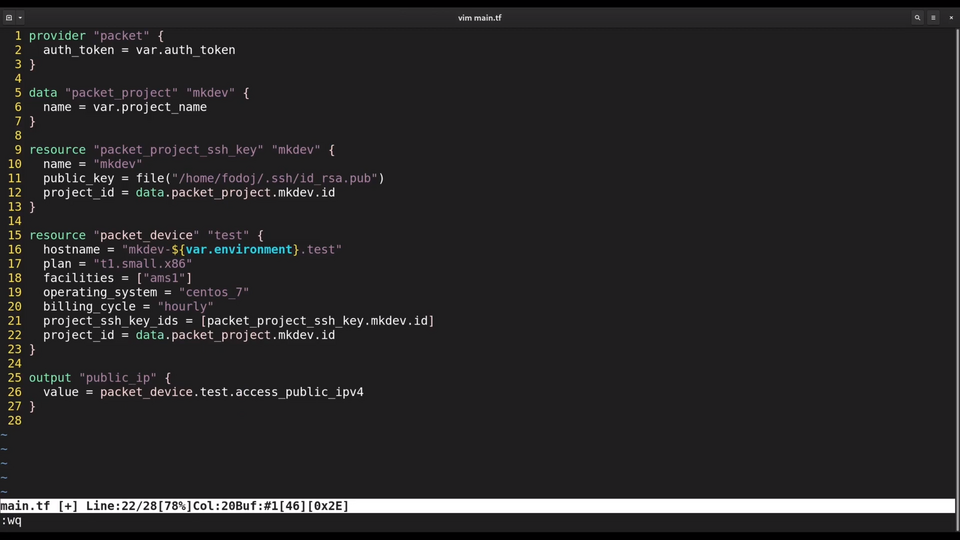Click name = "mkdev" value on line 10
Viewport: 960px width, 540px height.
[118, 164]
